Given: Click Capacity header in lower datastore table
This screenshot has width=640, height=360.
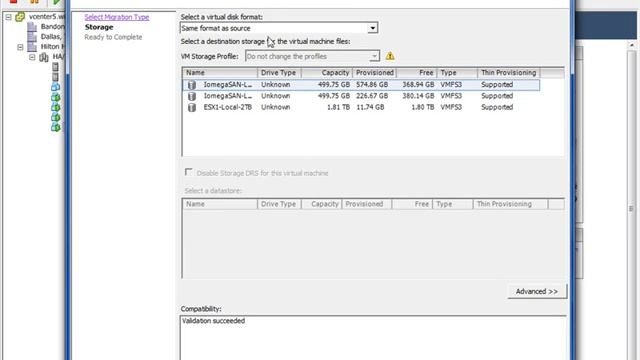Looking at the screenshot, I should point(321,204).
